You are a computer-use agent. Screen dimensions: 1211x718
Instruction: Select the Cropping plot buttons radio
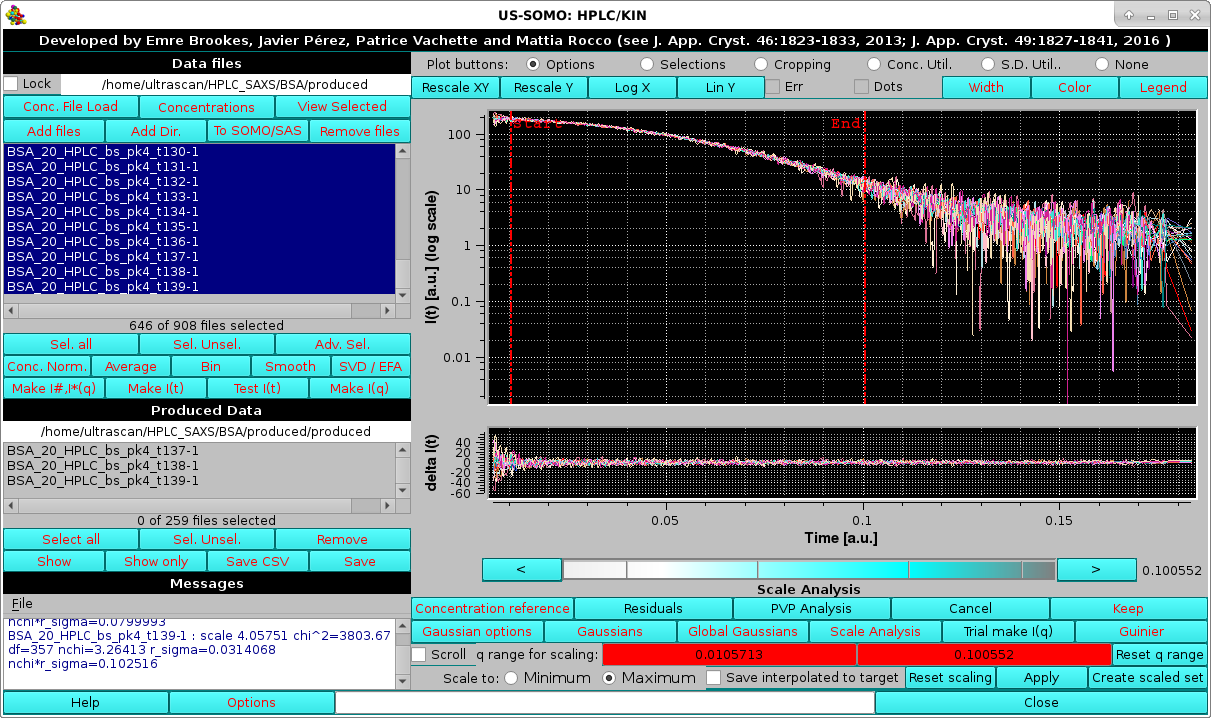click(x=760, y=64)
